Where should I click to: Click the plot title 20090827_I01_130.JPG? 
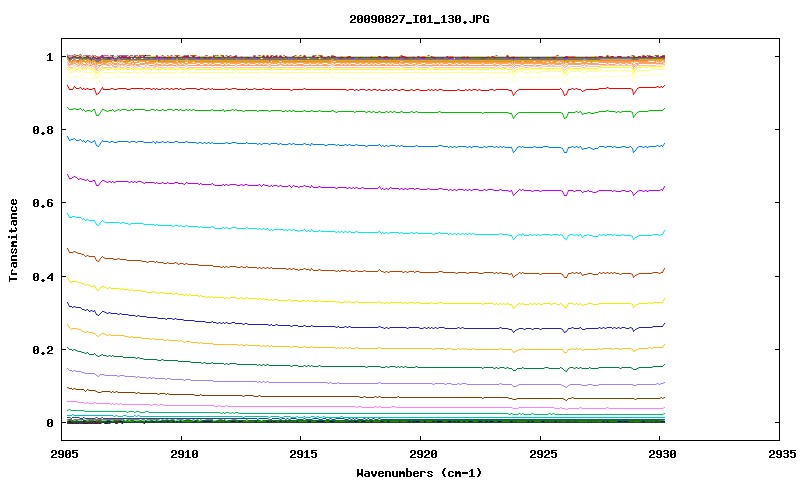tap(419, 19)
